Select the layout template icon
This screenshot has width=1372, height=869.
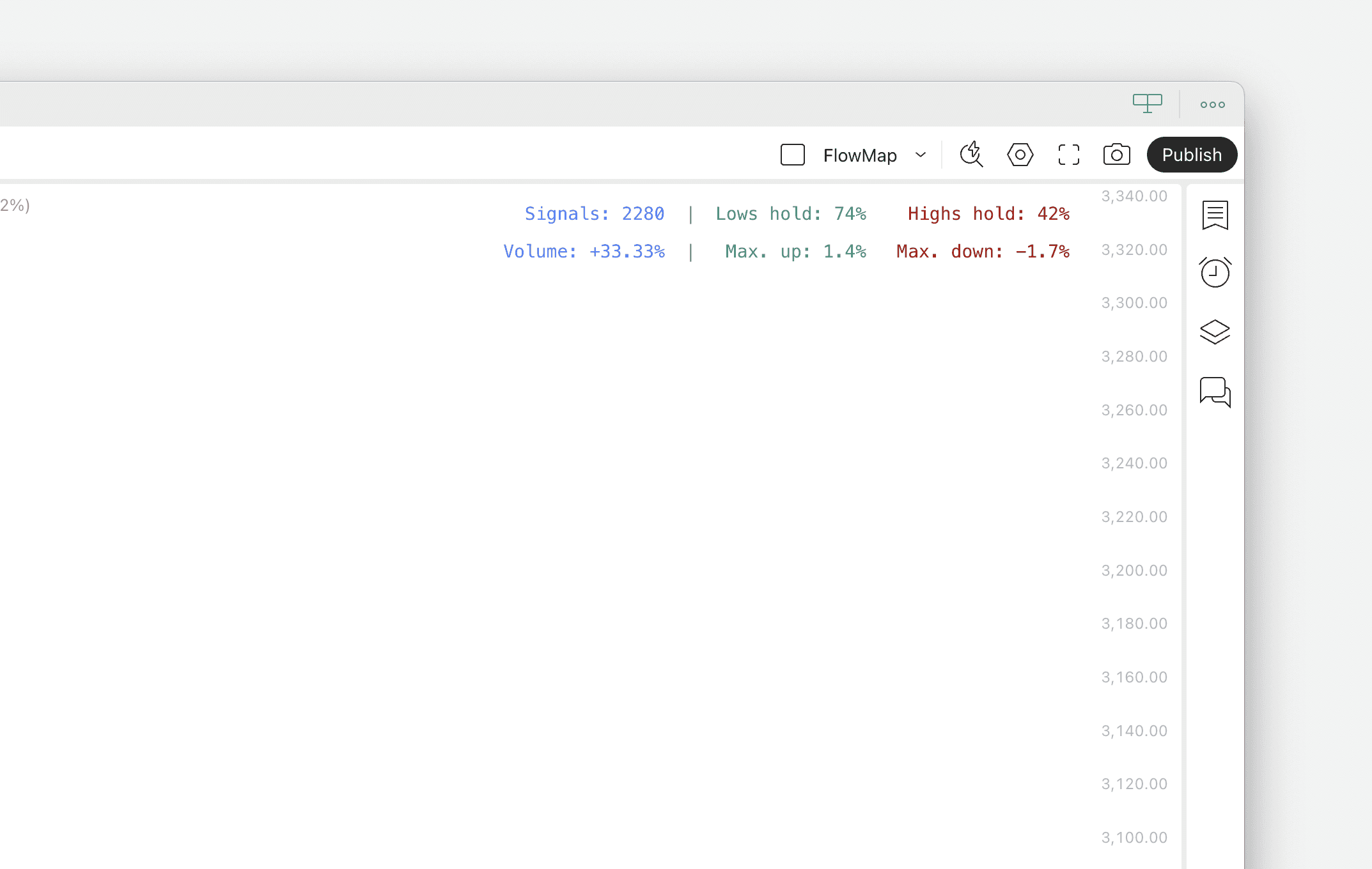pos(1147,103)
